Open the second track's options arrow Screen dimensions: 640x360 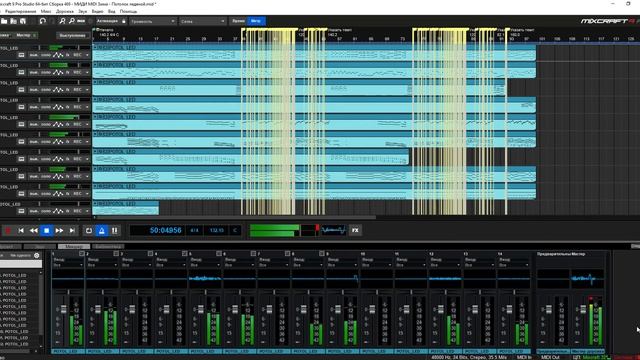click(x=87, y=72)
